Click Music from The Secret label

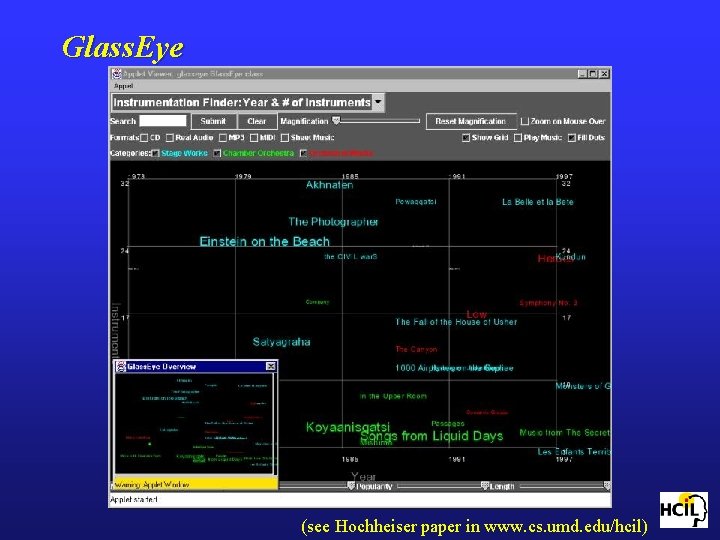pyautogui.click(x=565, y=433)
